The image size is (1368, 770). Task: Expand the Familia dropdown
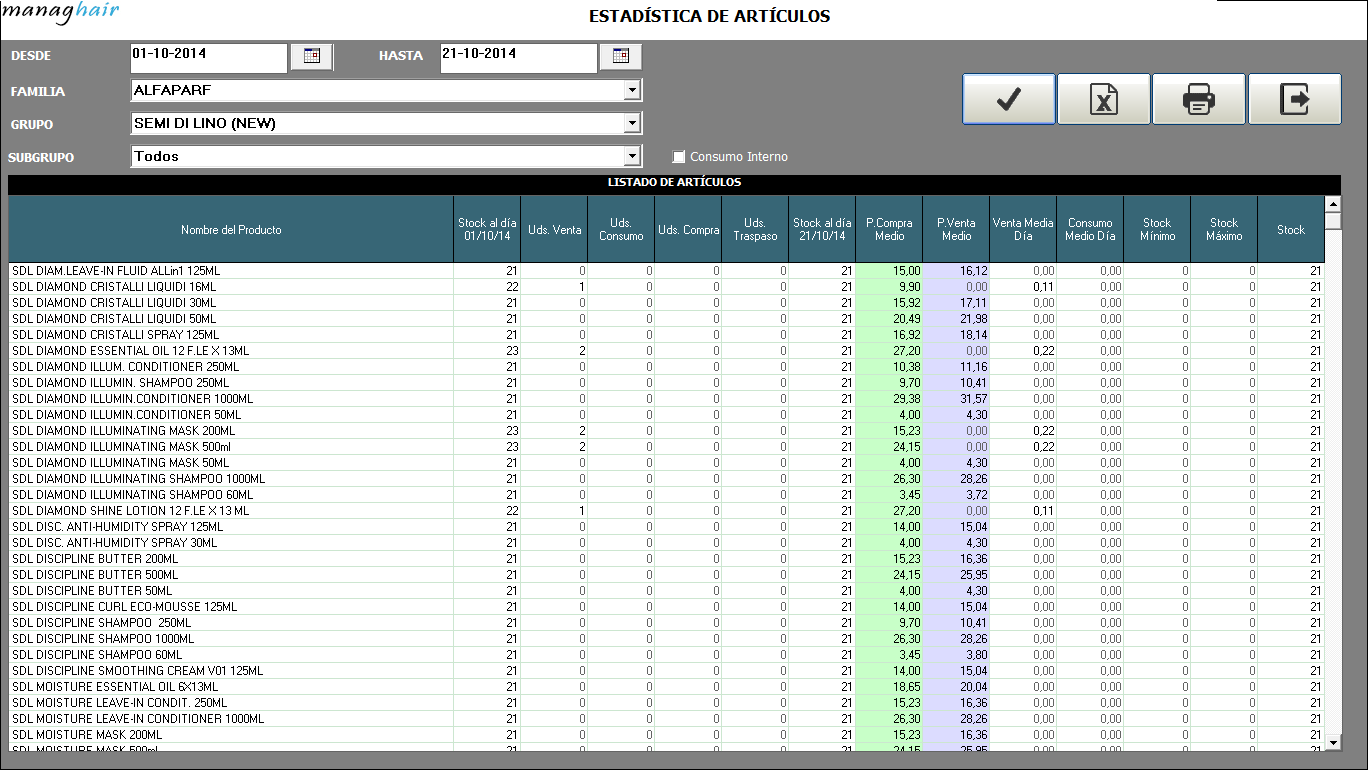[x=631, y=91]
